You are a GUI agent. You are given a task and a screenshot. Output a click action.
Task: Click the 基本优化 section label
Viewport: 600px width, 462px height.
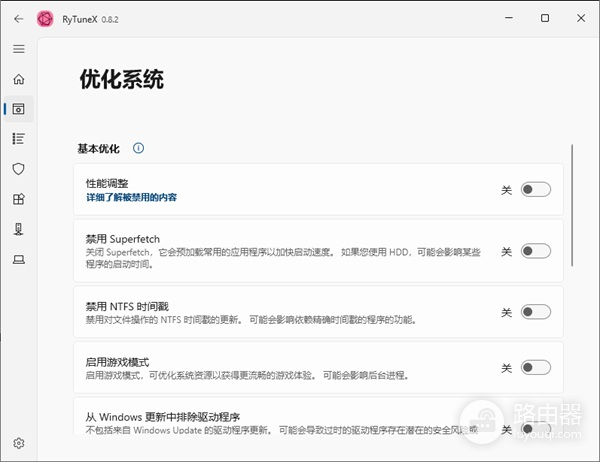click(99, 149)
